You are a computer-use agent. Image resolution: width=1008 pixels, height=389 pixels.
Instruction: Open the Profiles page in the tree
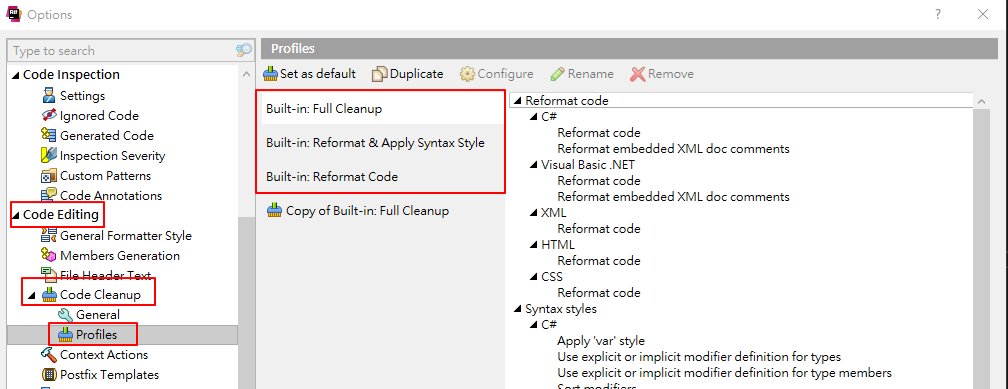96,334
